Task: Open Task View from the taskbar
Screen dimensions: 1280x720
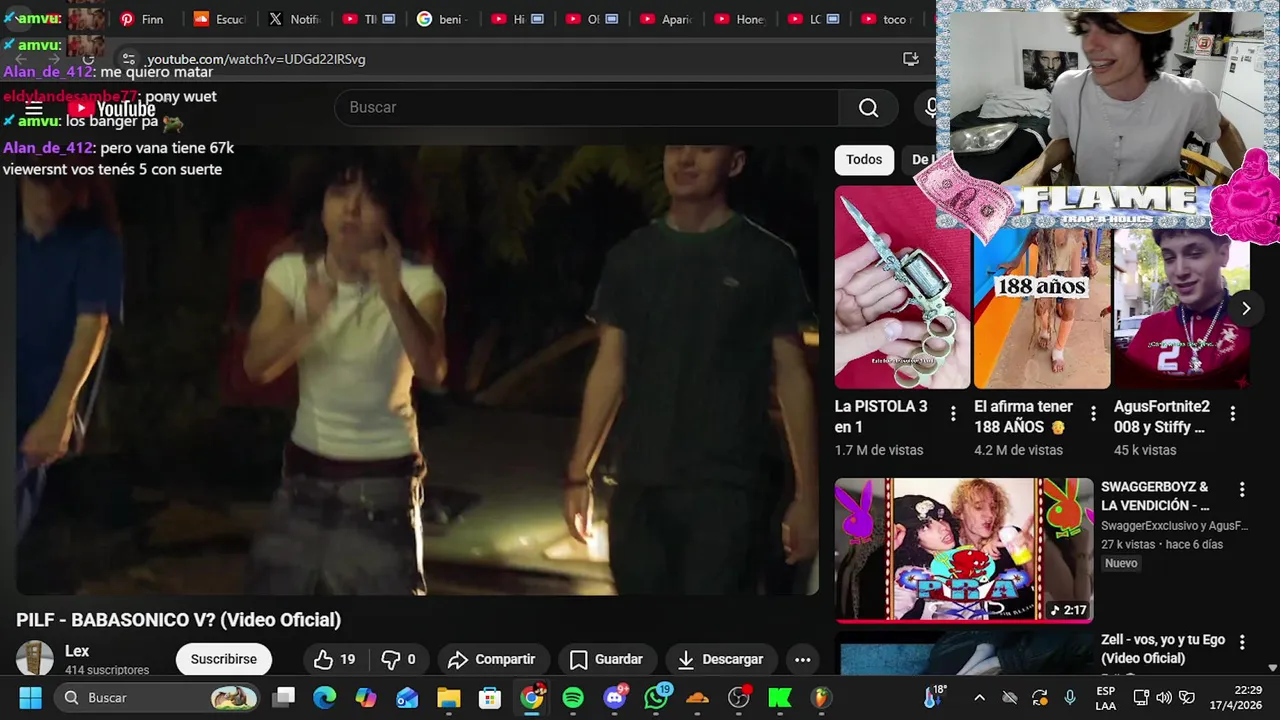Action: pyautogui.click(x=284, y=697)
